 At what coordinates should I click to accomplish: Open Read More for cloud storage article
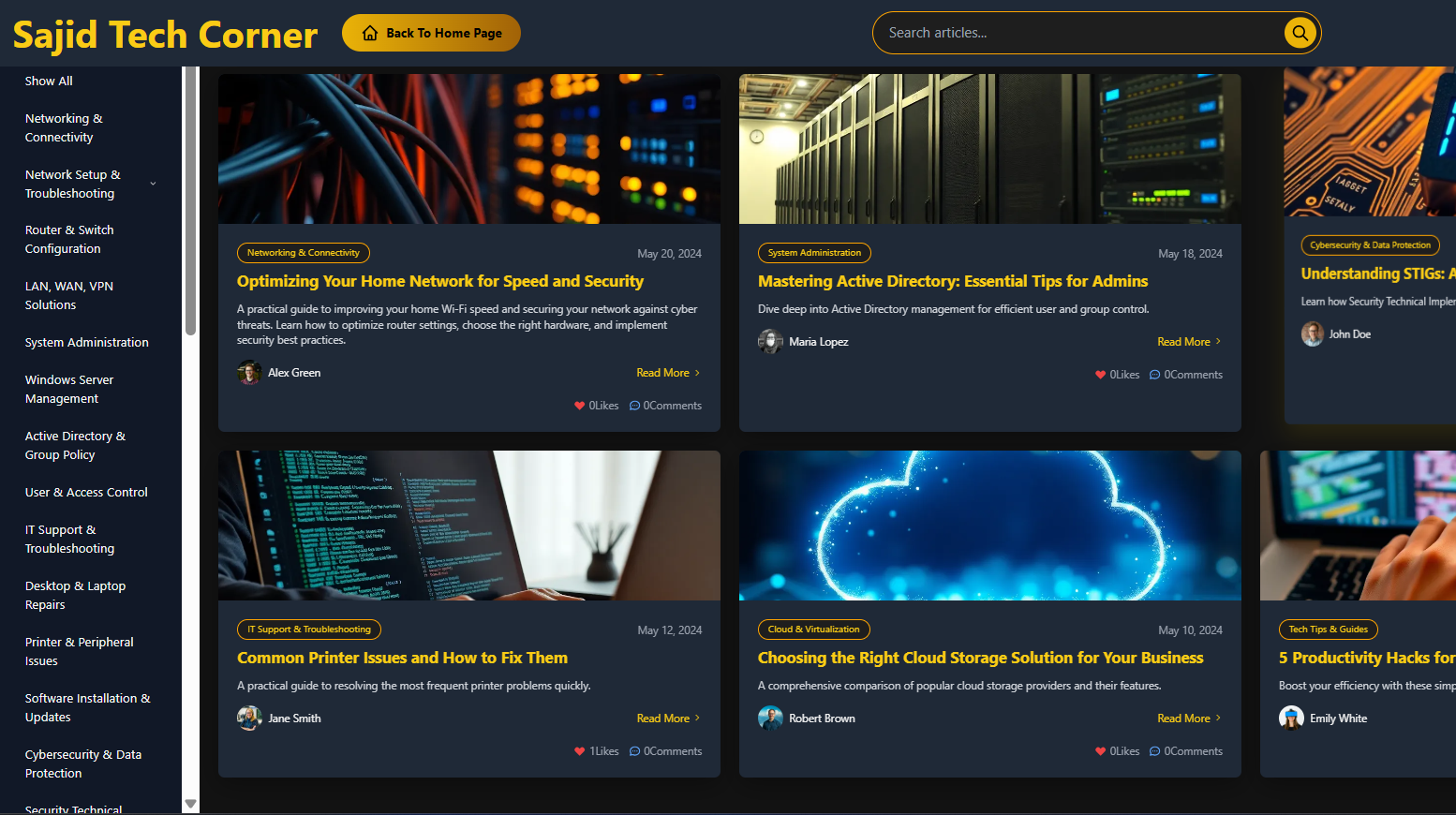[x=1188, y=719]
